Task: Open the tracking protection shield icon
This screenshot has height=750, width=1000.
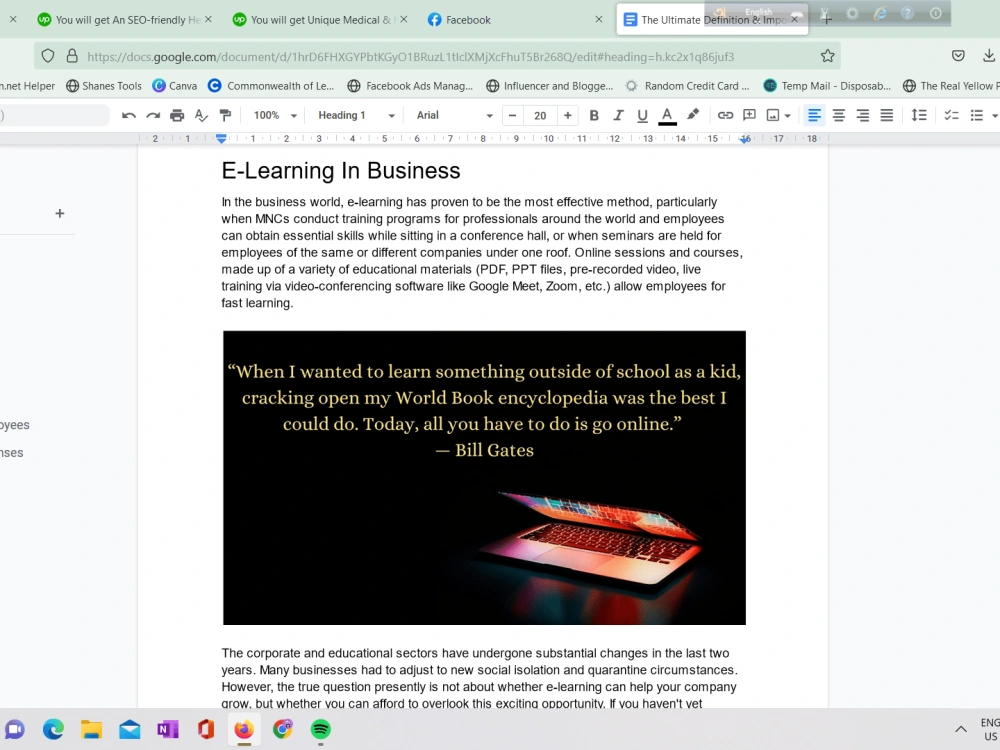Action: (x=48, y=56)
